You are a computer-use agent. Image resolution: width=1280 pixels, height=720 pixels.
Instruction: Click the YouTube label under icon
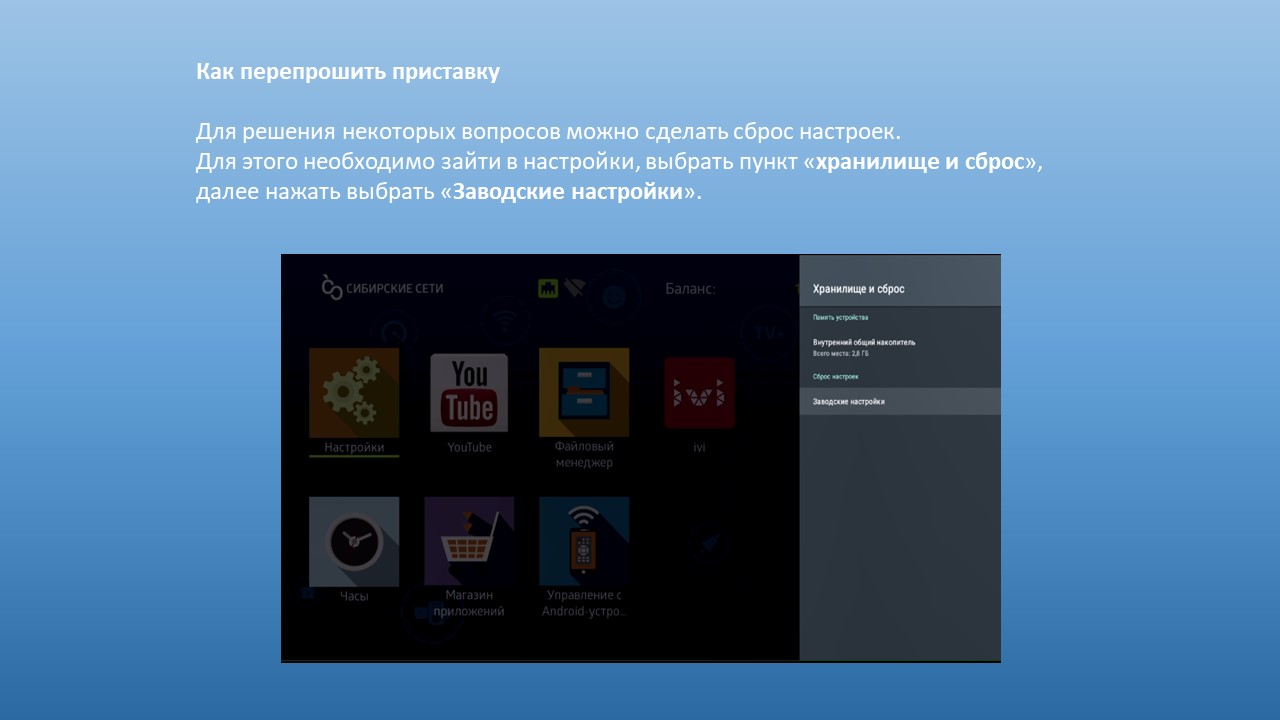coord(469,447)
